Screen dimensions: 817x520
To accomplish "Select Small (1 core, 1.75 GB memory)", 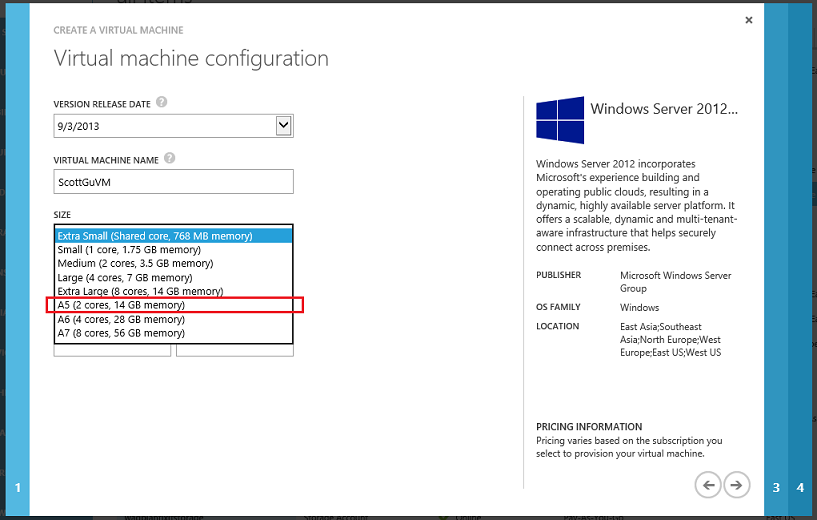I will (x=174, y=250).
